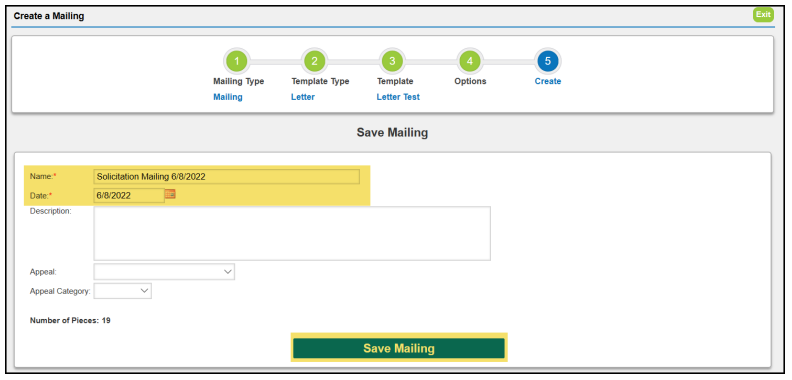Go to step 2 Template Type circle
The height and width of the screenshot is (380, 792).
tap(315, 62)
